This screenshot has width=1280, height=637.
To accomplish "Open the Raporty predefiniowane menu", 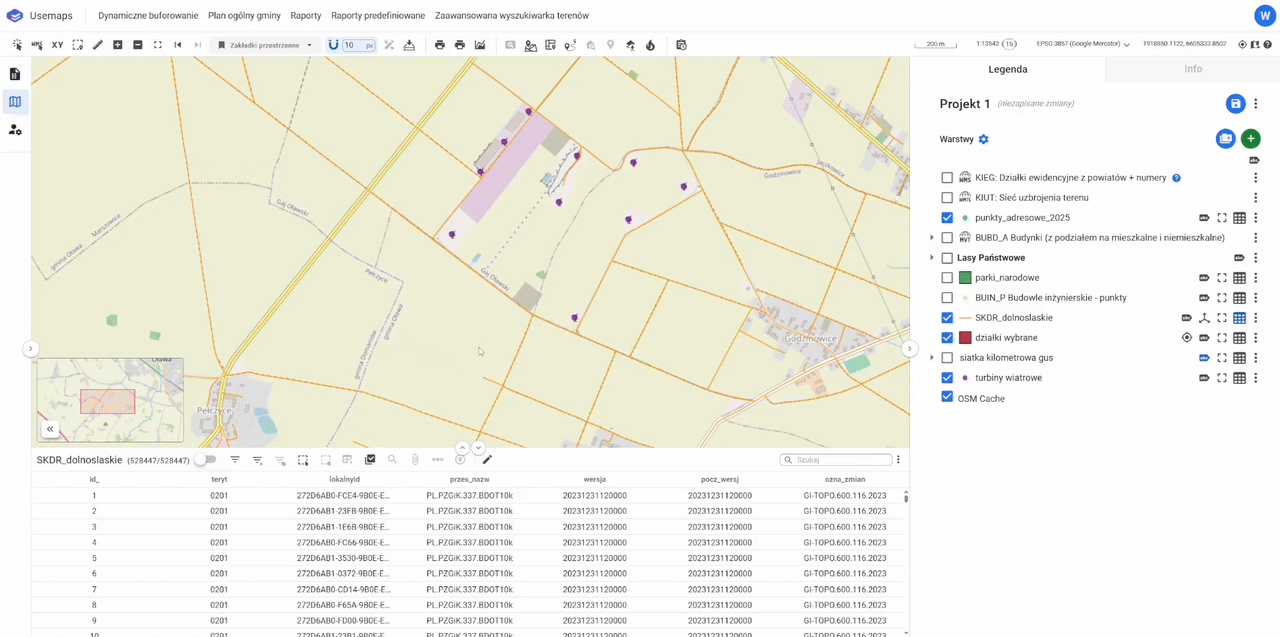I will tap(378, 16).
